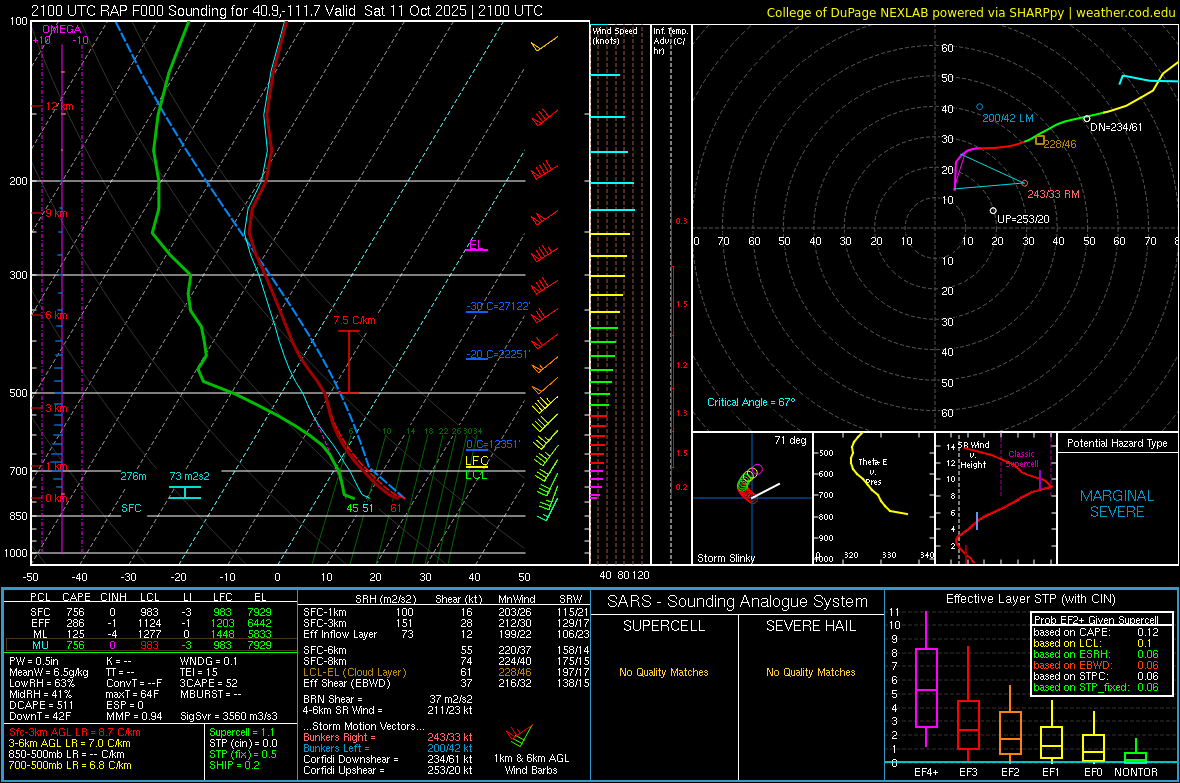Click the Critical Angle = 67° text

[751, 402]
